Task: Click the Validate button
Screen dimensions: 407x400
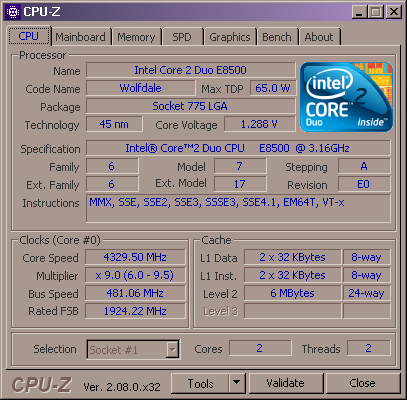Action: (x=286, y=383)
